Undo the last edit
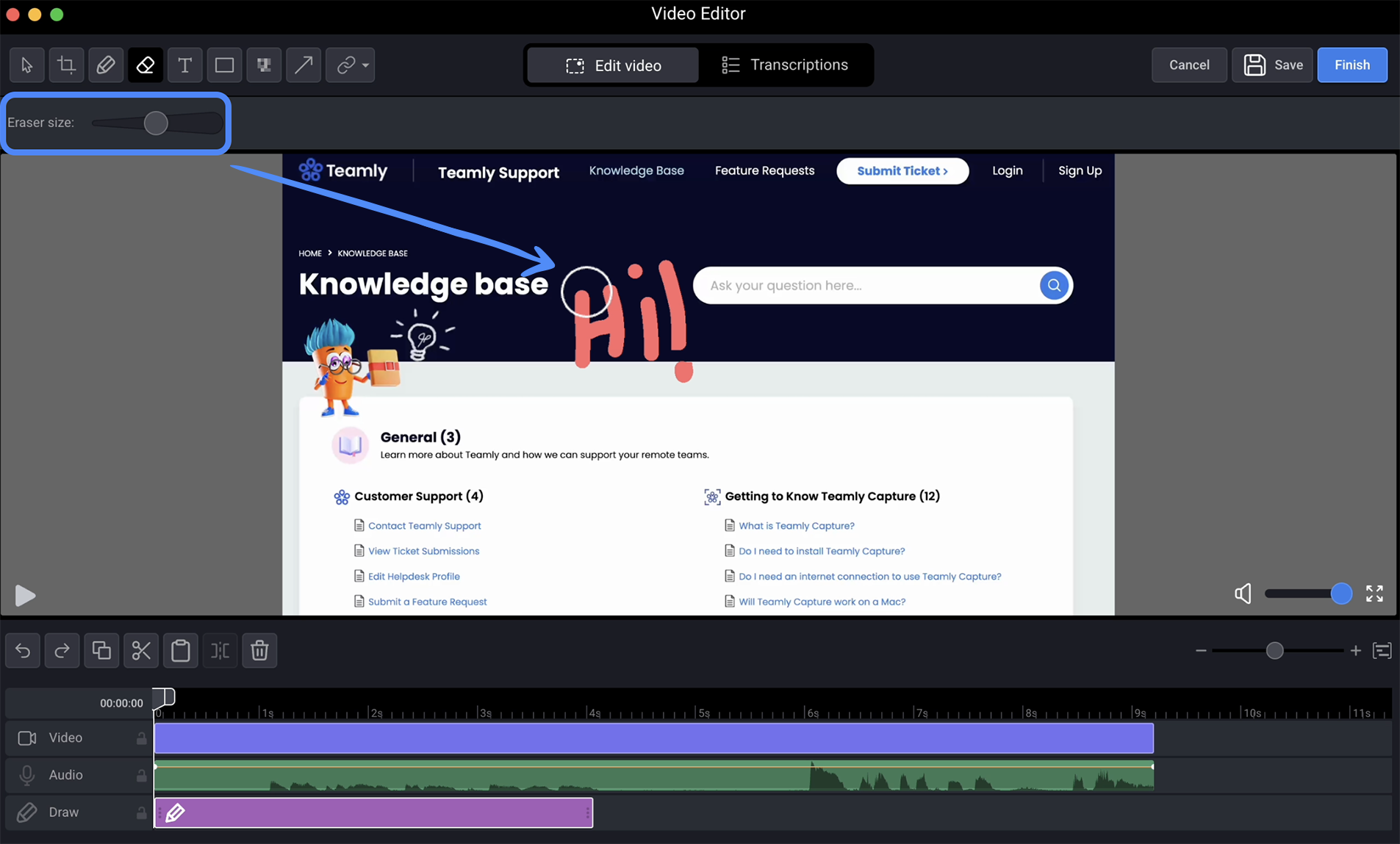 pyautogui.click(x=23, y=650)
